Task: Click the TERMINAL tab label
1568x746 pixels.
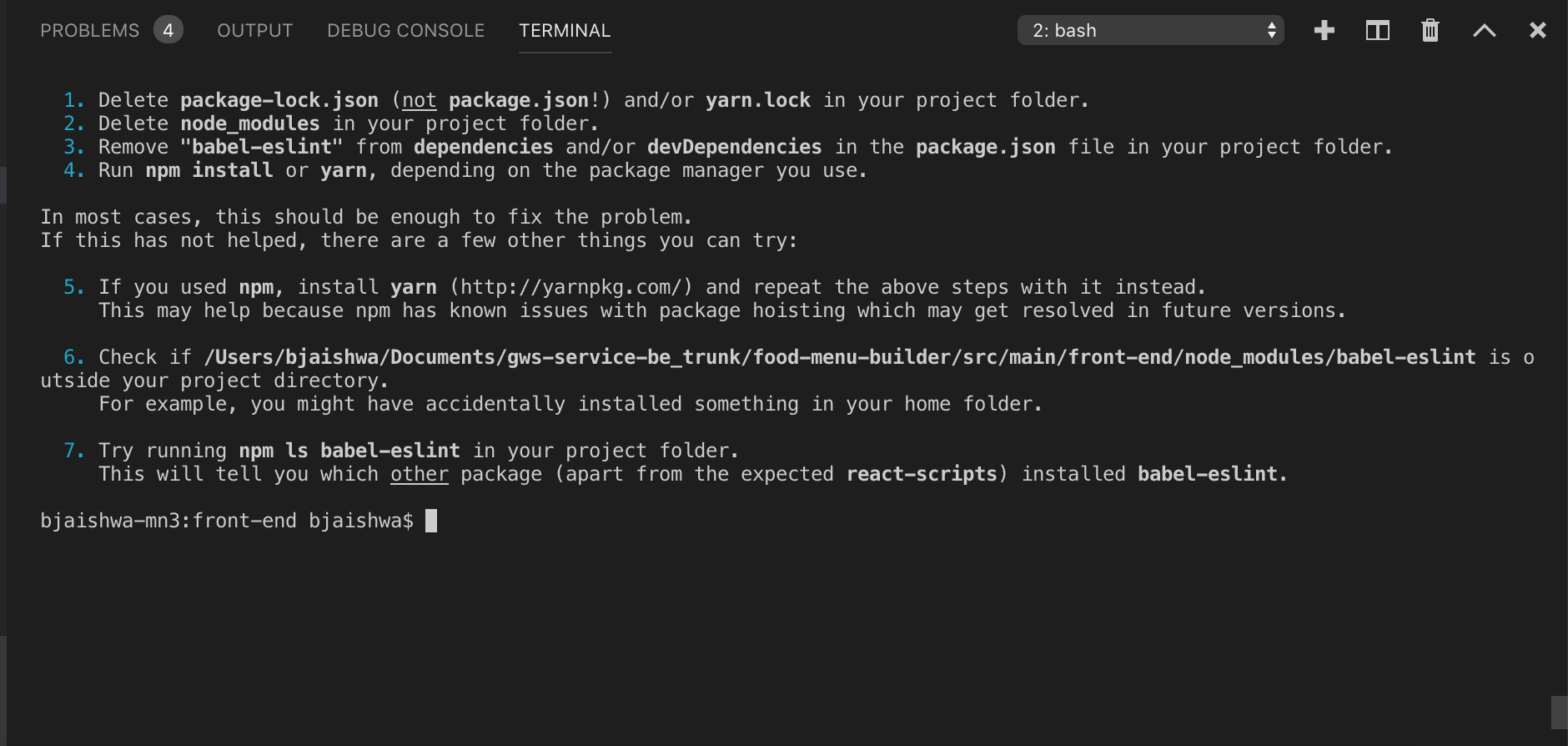Action: 565,30
